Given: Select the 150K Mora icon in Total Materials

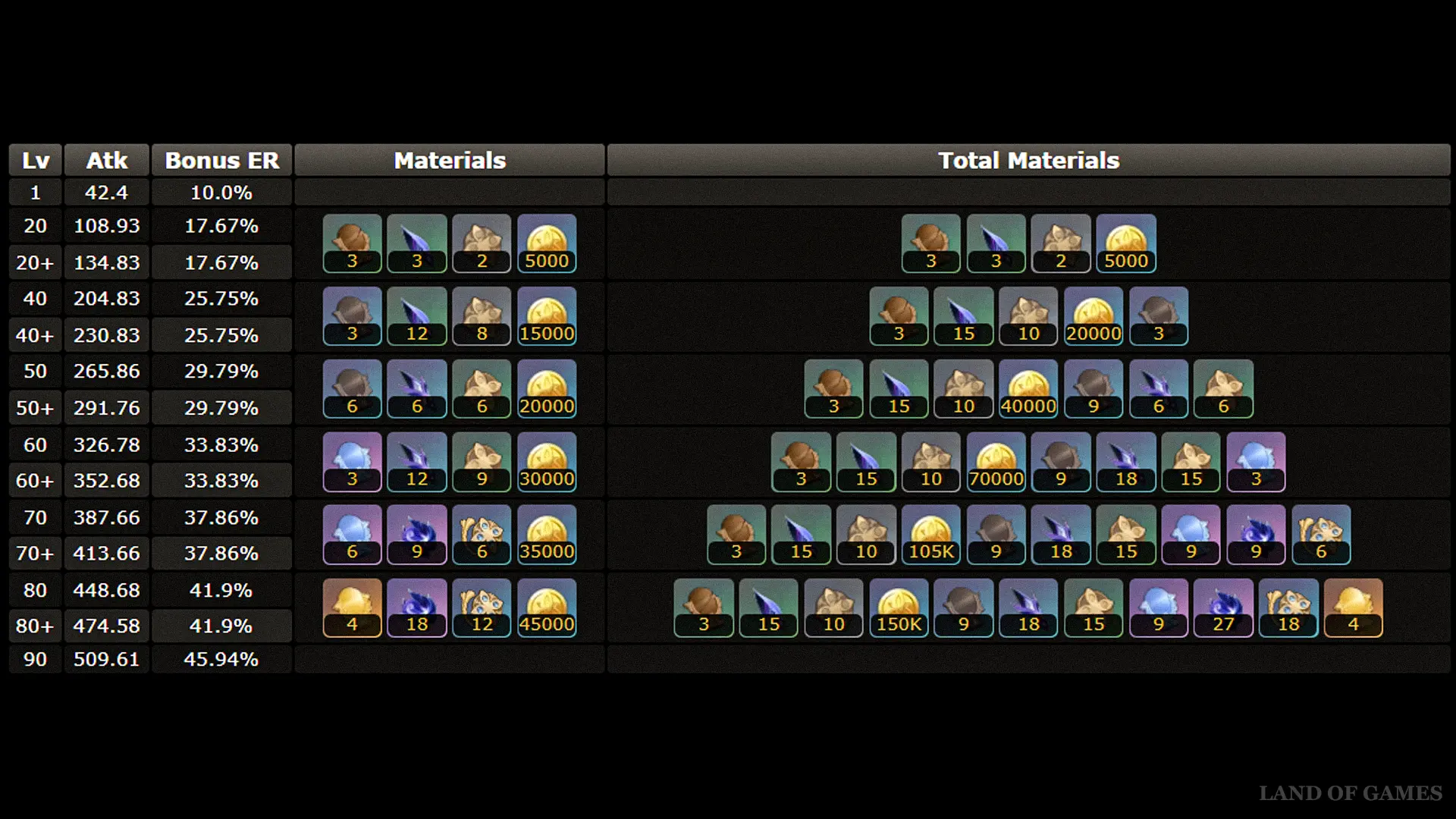Looking at the screenshot, I should coord(899,608).
